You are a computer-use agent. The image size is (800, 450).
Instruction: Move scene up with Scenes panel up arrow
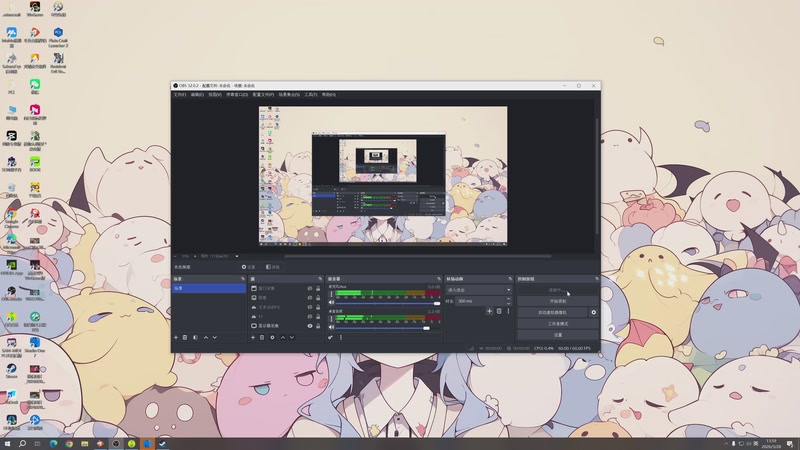[206, 337]
